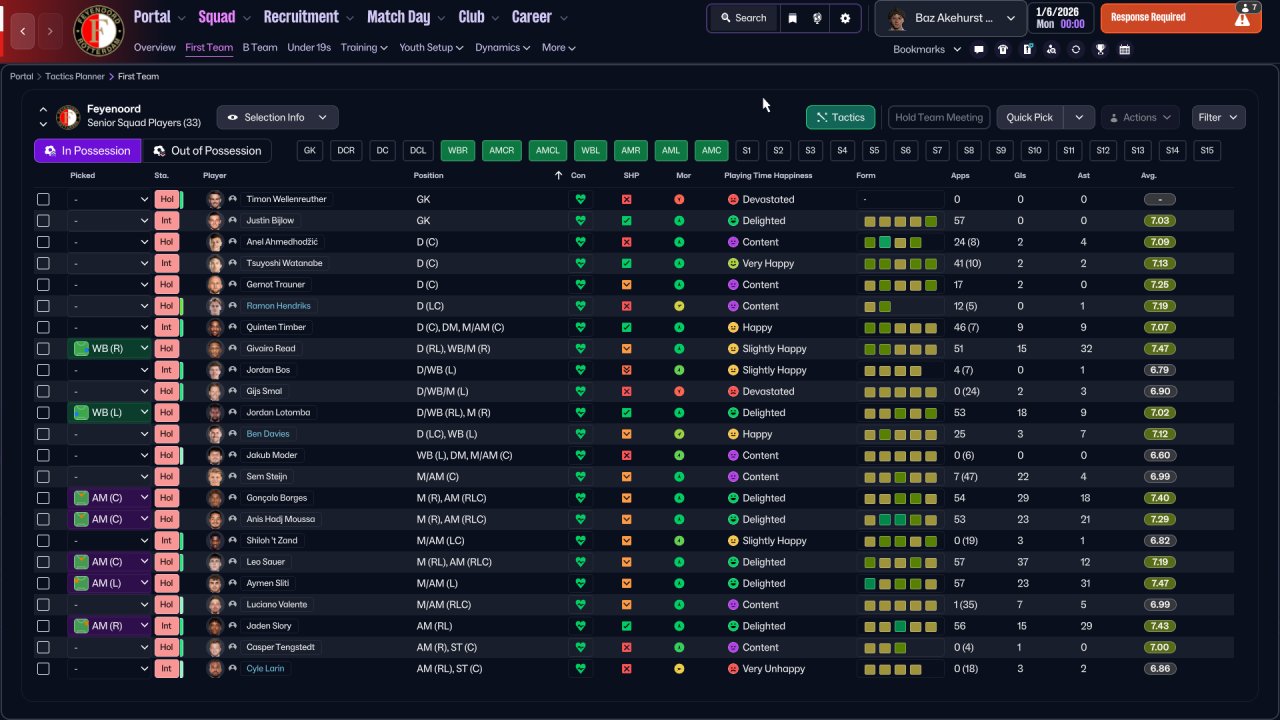Open the calendar schedule shortcut
Viewport: 1280px width, 720px height.
point(1125,49)
